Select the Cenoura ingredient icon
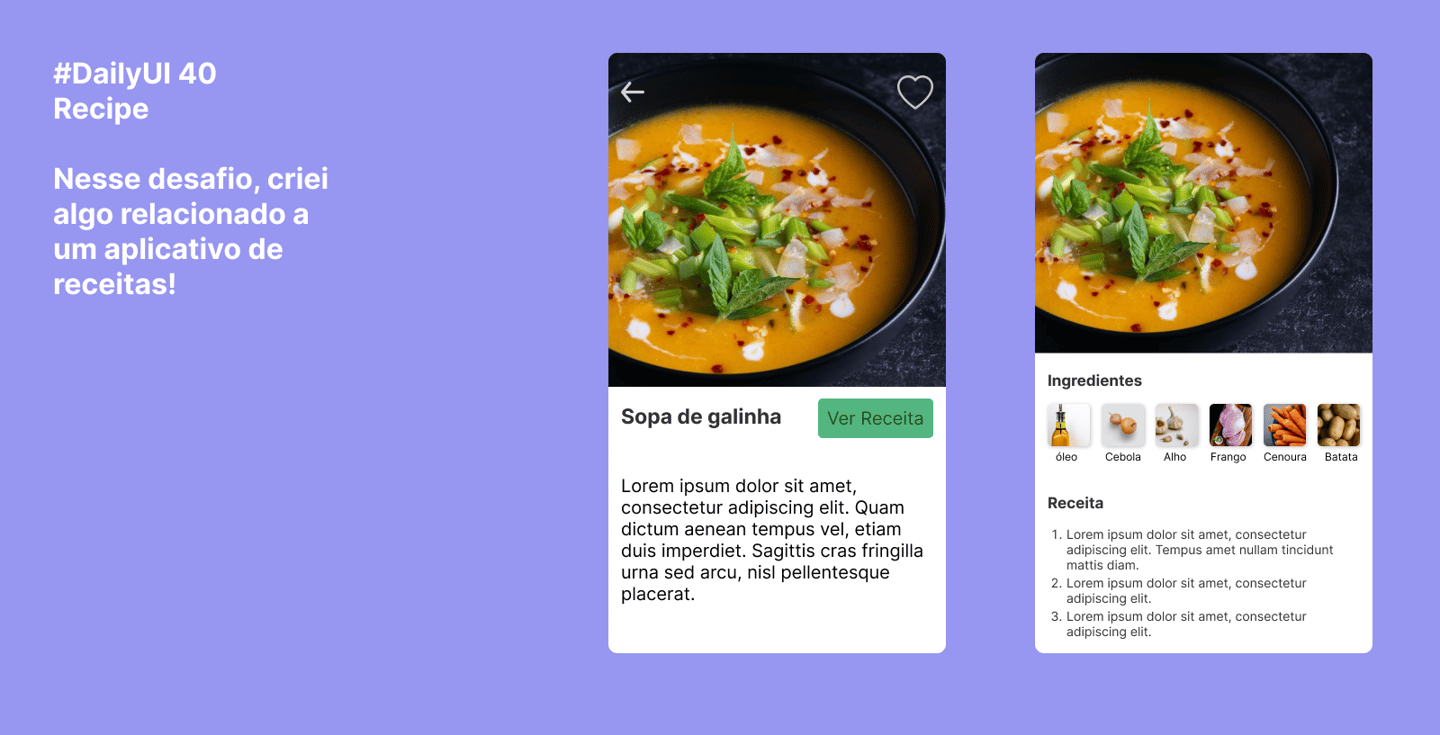1440x735 pixels. click(x=1285, y=425)
